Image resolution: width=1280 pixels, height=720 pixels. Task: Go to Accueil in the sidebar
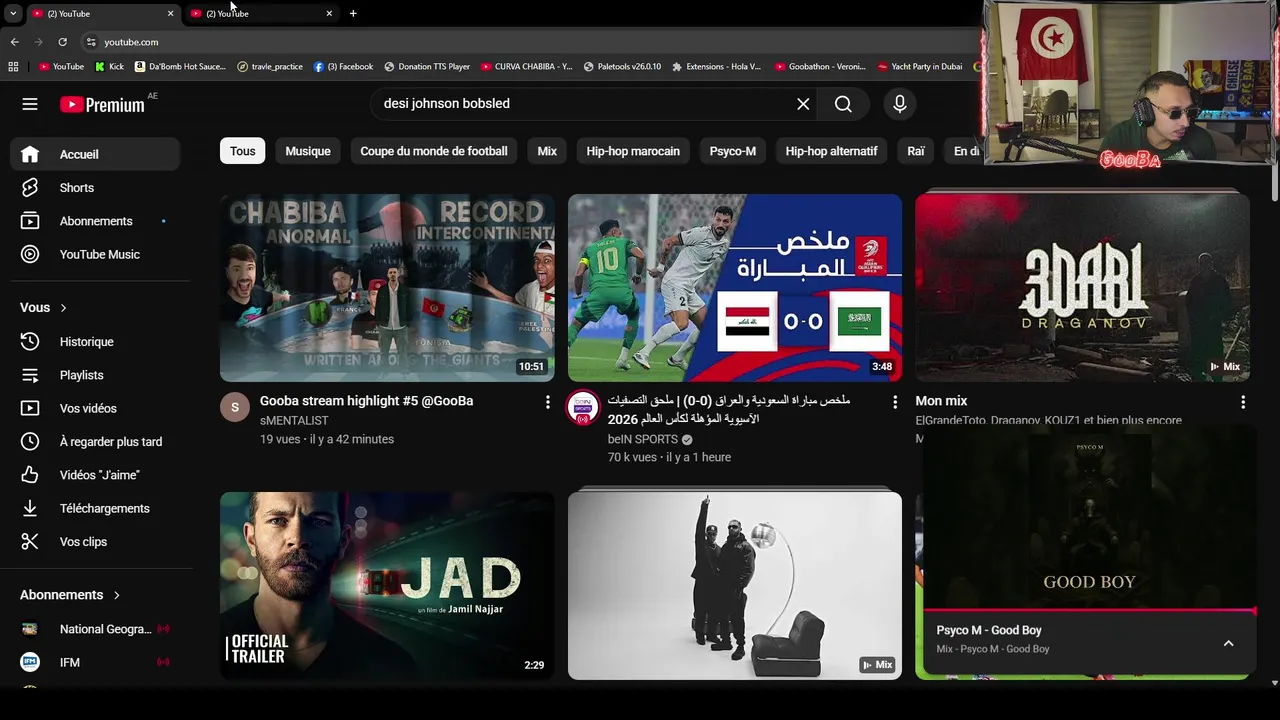point(95,154)
